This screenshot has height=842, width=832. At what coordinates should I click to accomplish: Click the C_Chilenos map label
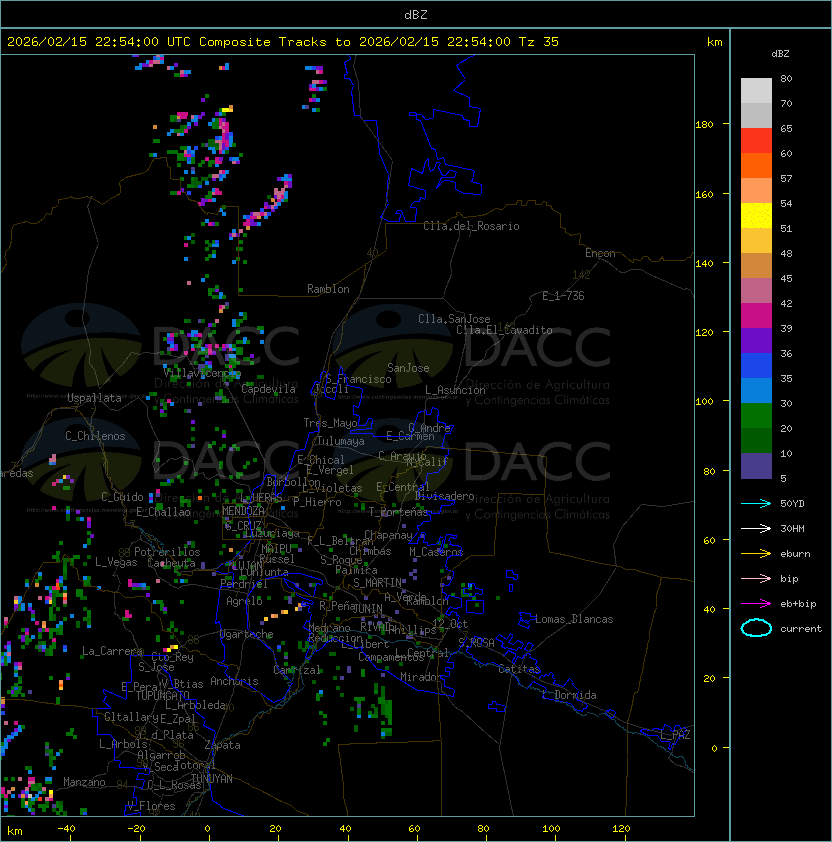pyautogui.click(x=95, y=436)
